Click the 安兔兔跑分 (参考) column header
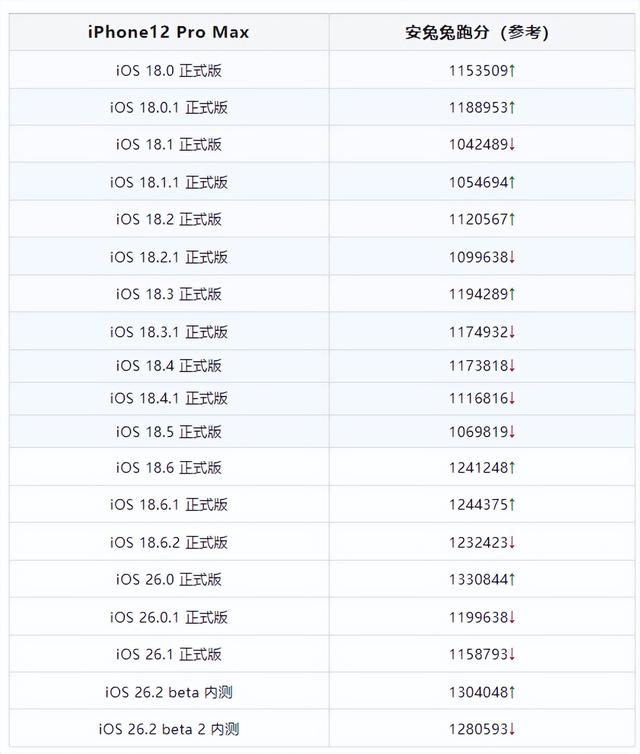 point(477,32)
